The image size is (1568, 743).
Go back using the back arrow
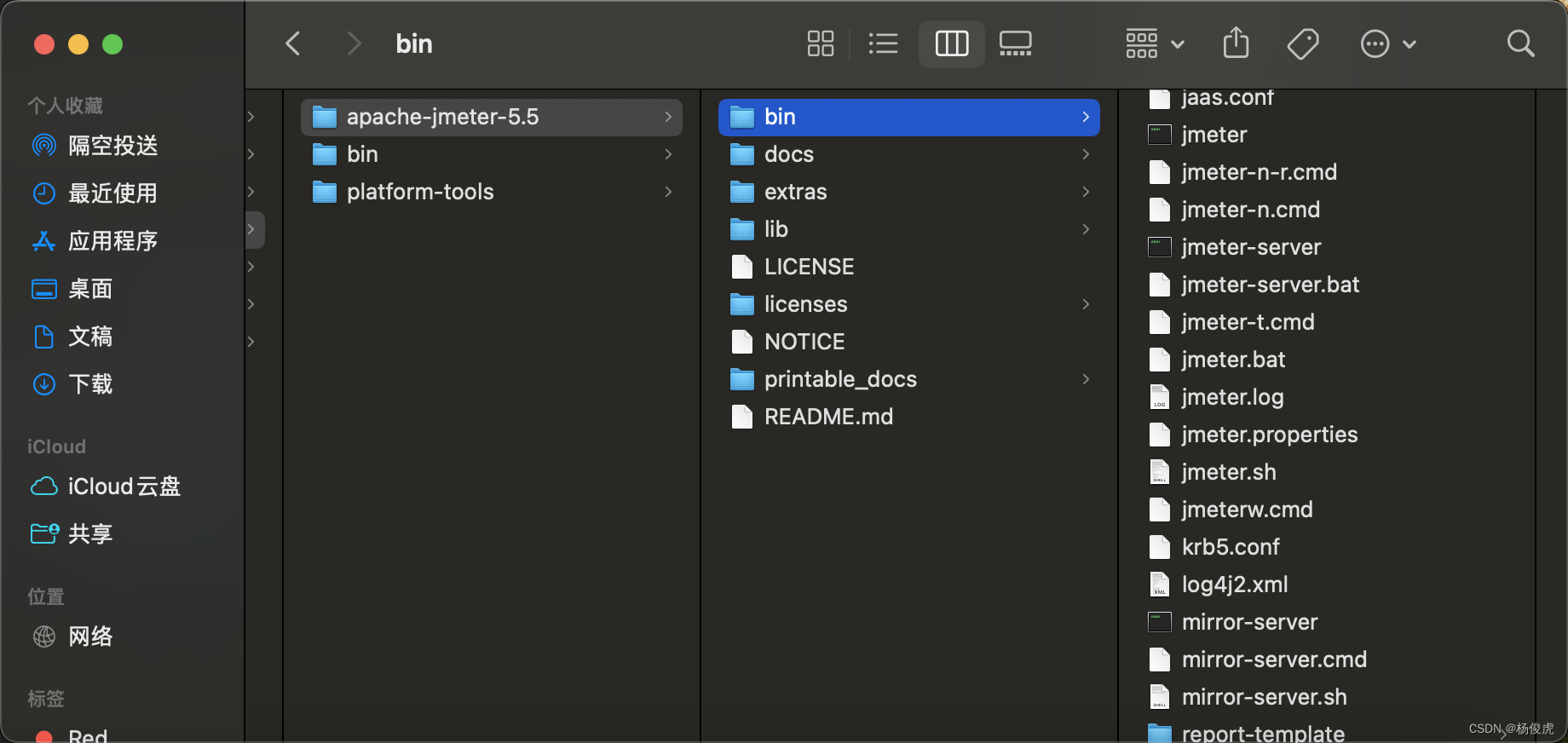point(292,43)
